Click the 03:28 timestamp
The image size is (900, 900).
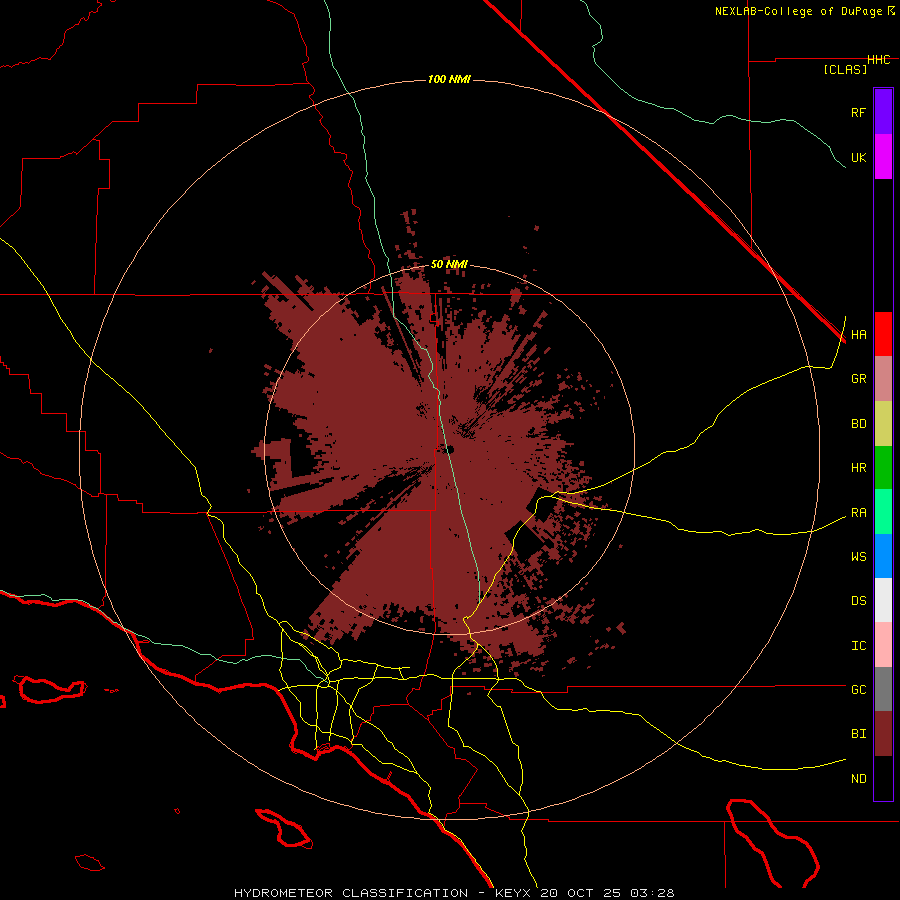coord(652,893)
